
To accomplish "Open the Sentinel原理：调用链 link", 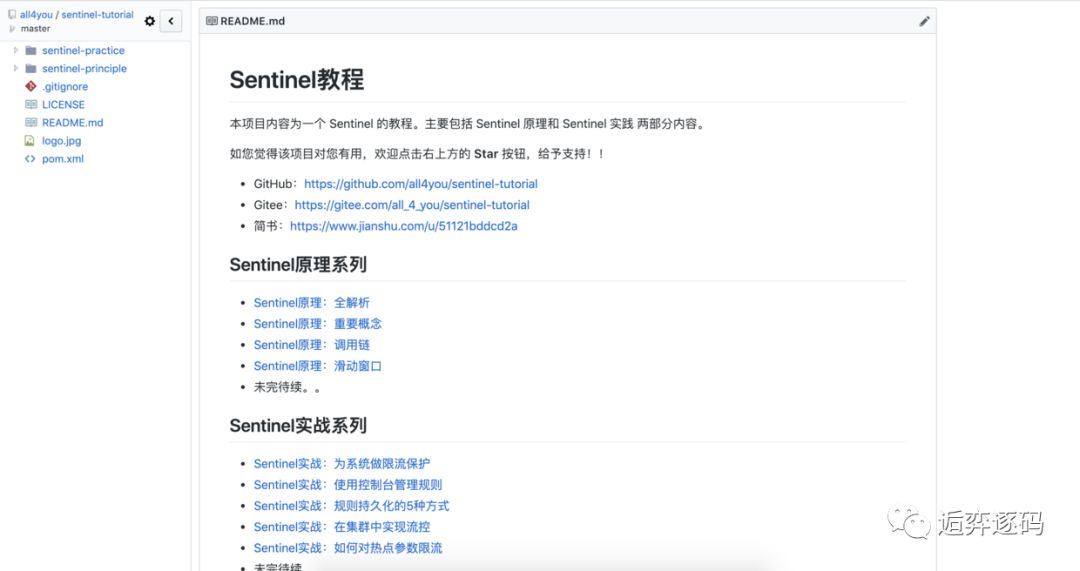I will click(311, 344).
